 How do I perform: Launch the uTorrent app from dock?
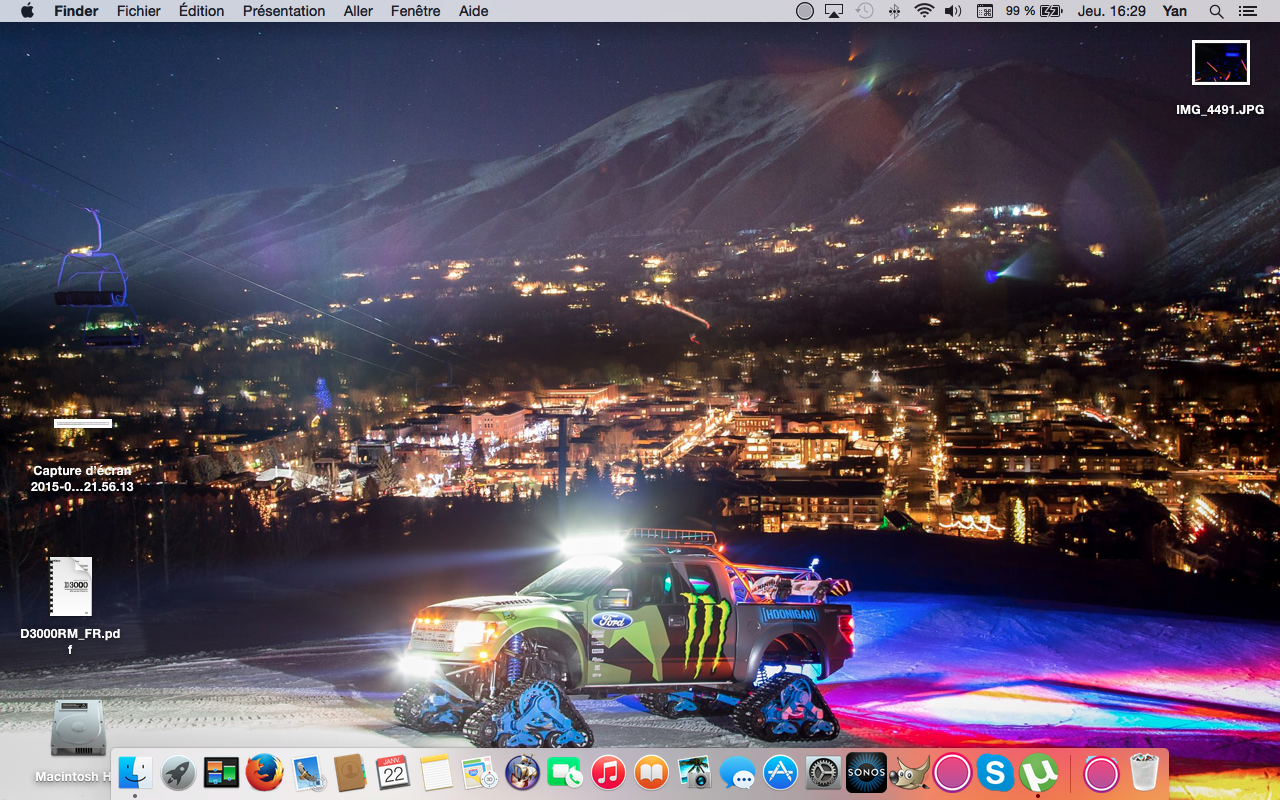click(x=1039, y=772)
